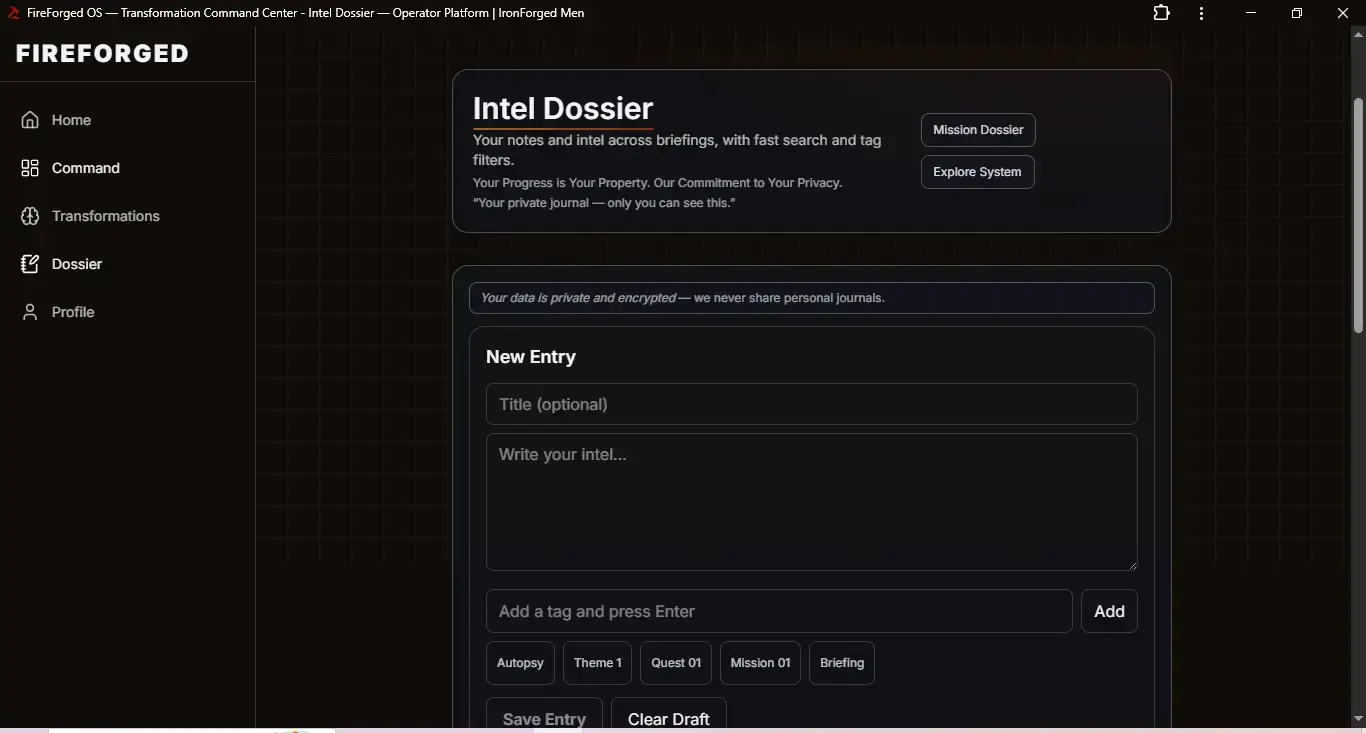This screenshot has height=733, width=1366.
Task: Click the Command grid icon
Action: 30,168
